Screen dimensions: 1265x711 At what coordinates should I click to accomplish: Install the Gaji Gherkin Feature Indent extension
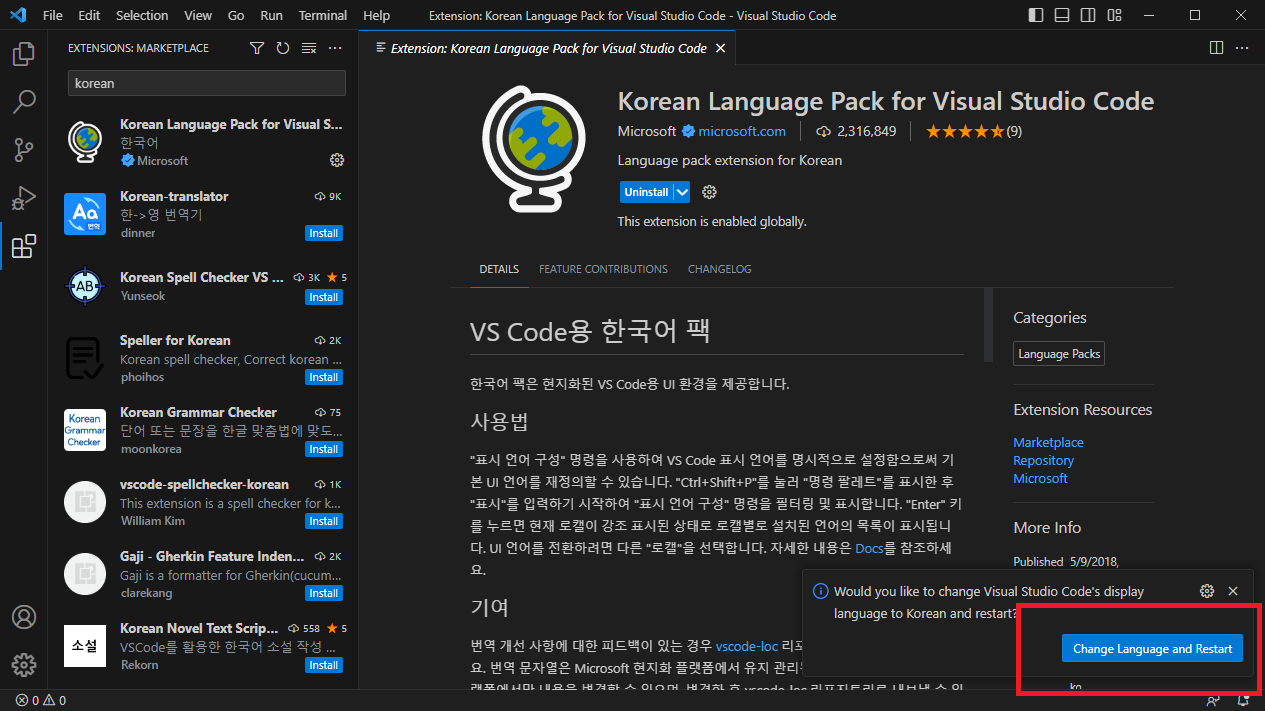(x=324, y=593)
